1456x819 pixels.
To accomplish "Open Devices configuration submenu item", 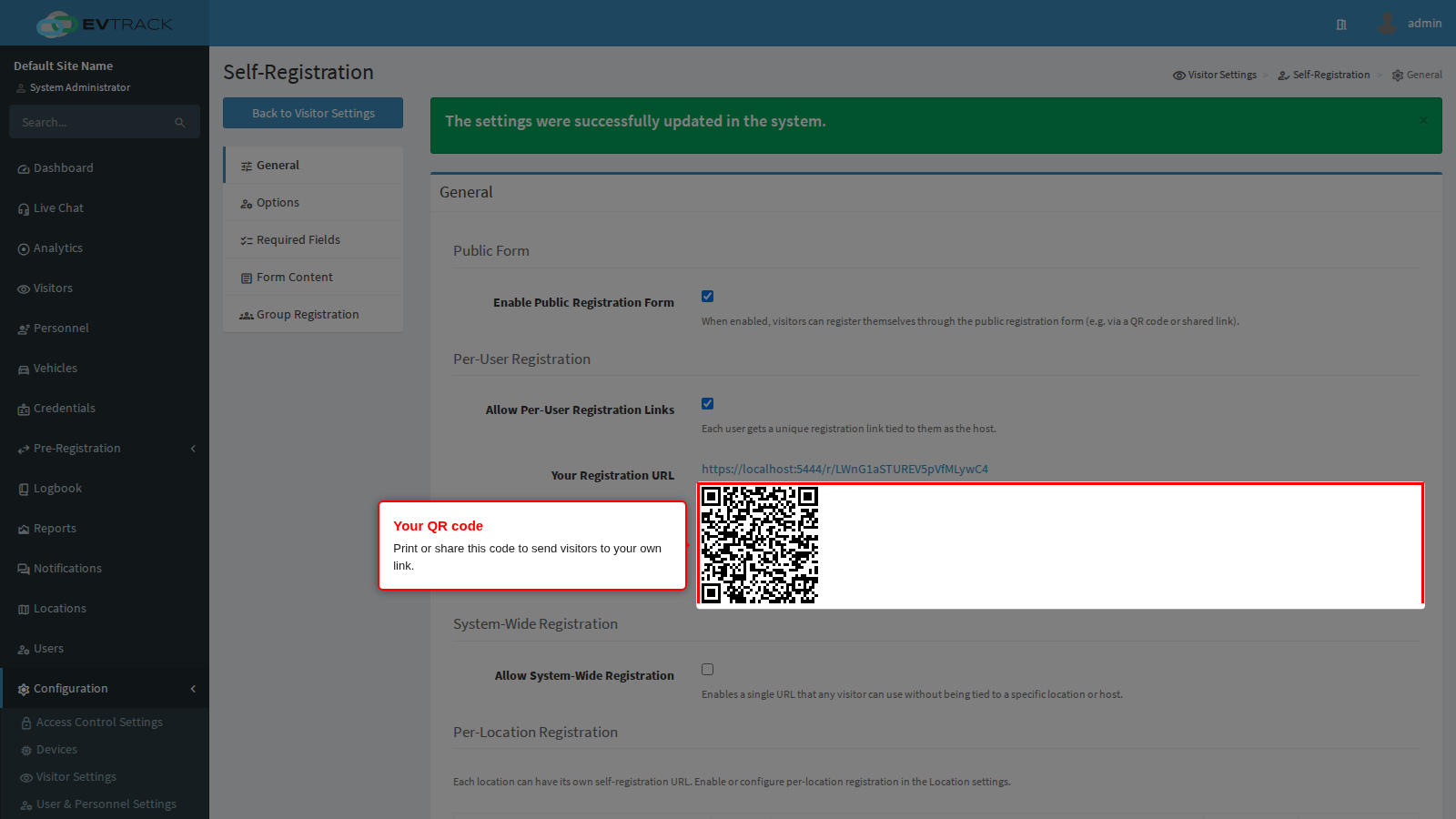I will click(x=105, y=750).
